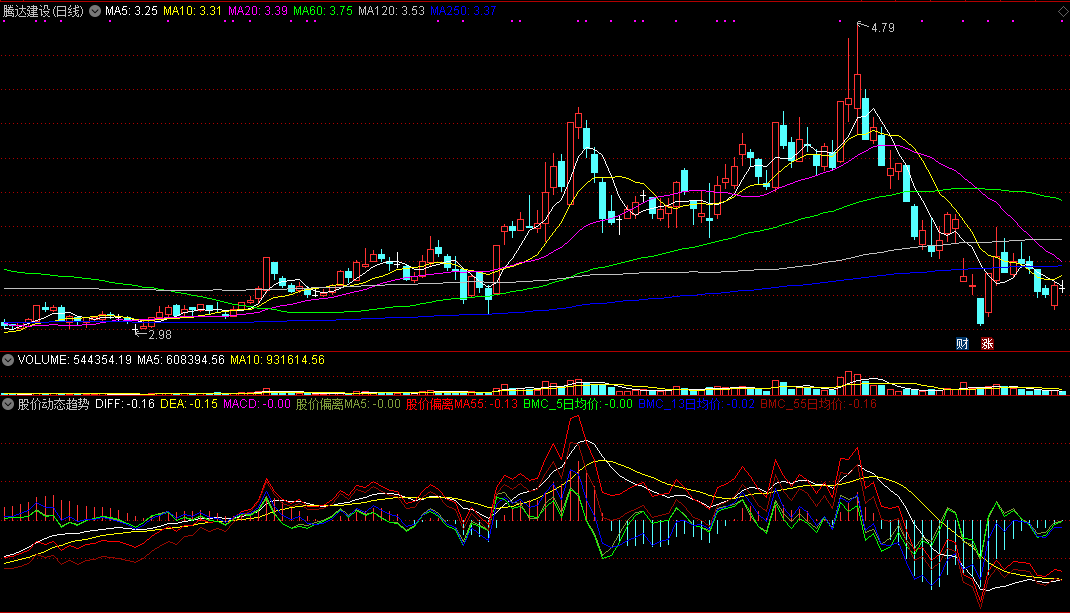This screenshot has width=1070, height=613.
Task: Click the 4.79 high price label
Action: 883,28
